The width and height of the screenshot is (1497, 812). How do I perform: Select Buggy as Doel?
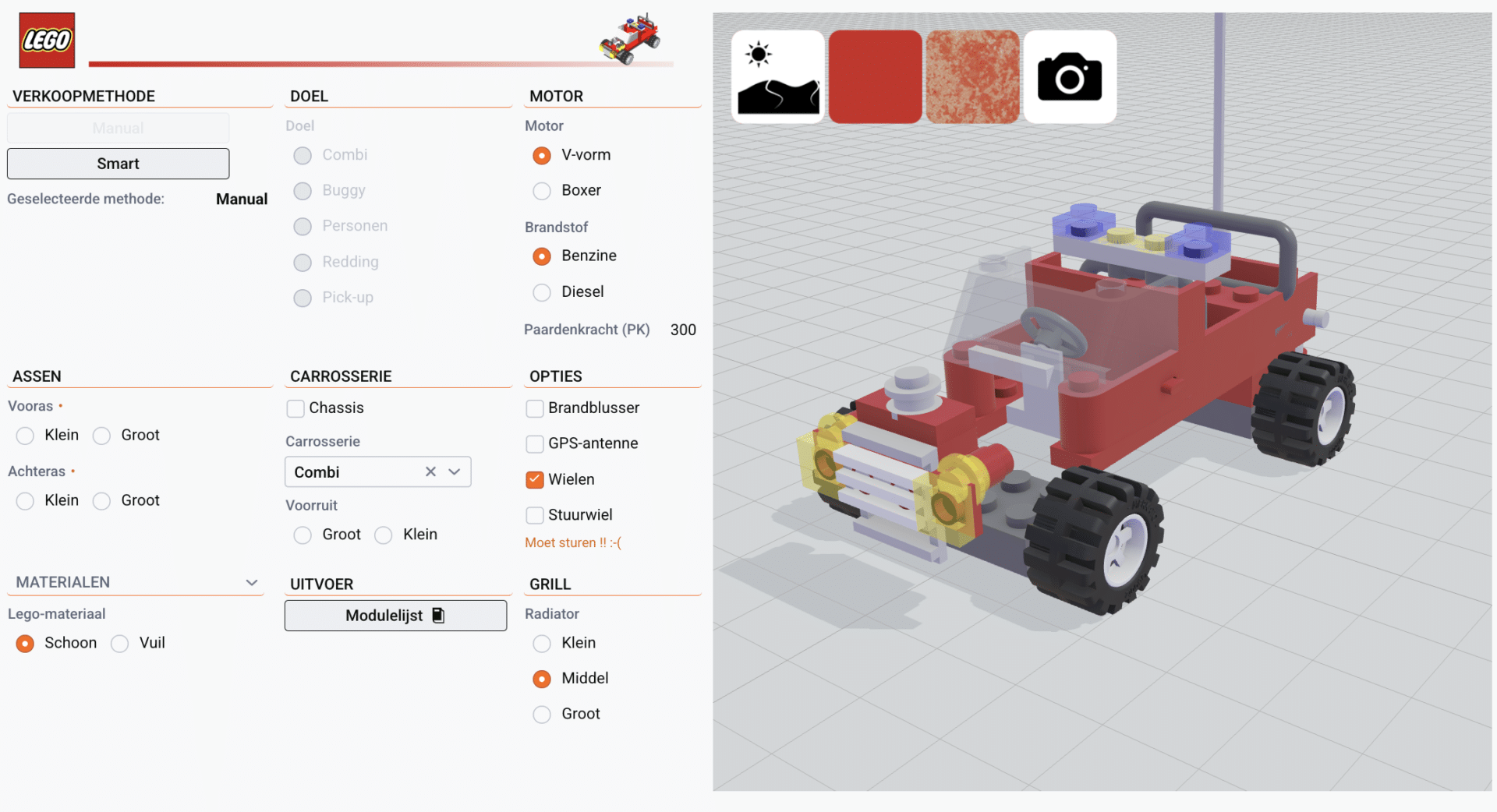(x=303, y=191)
